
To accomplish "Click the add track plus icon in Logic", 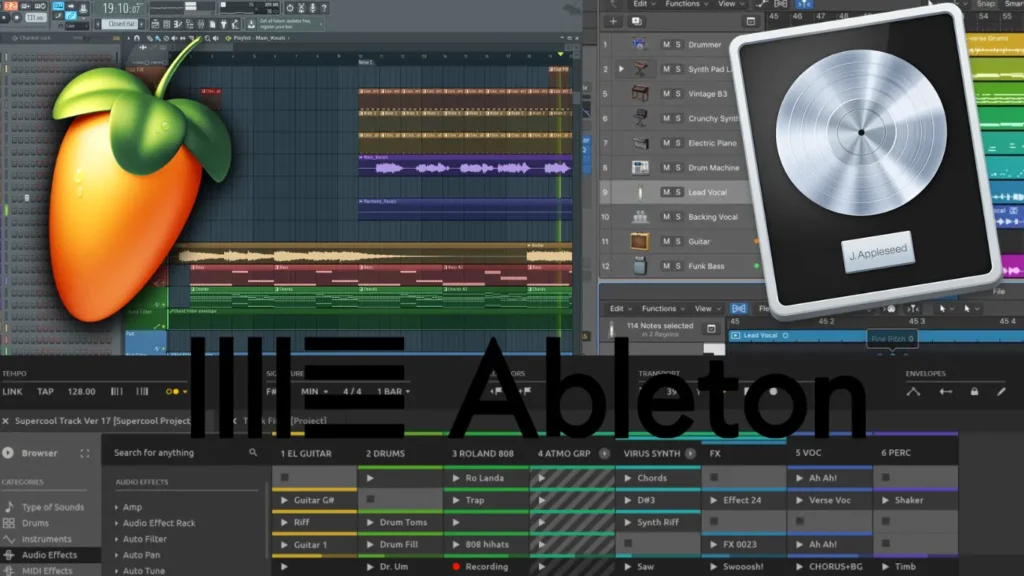I will point(613,21).
